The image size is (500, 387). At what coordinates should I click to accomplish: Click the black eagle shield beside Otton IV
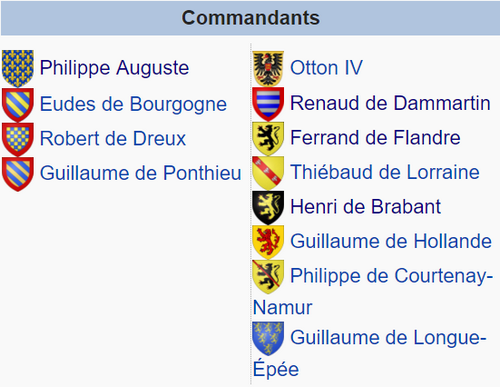268,68
